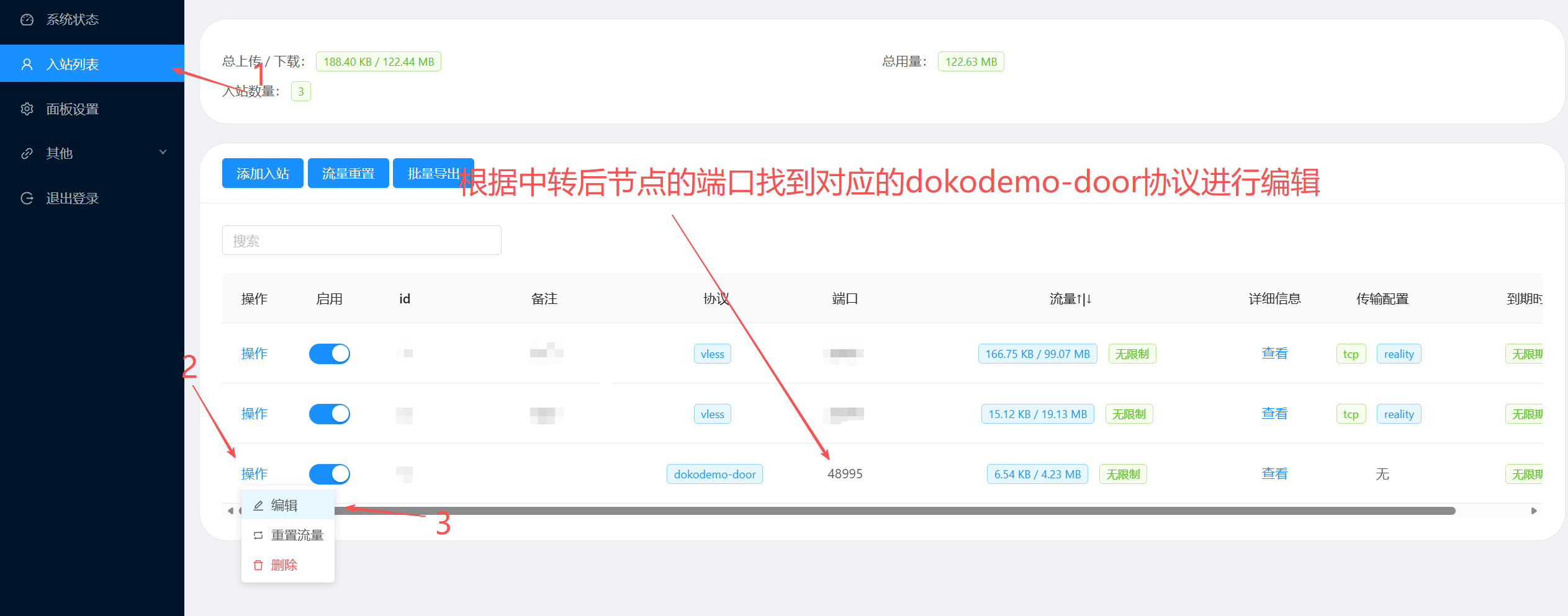Click the 批量导出 button
Image resolution: width=1568 pixels, height=616 pixels.
coord(433,173)
